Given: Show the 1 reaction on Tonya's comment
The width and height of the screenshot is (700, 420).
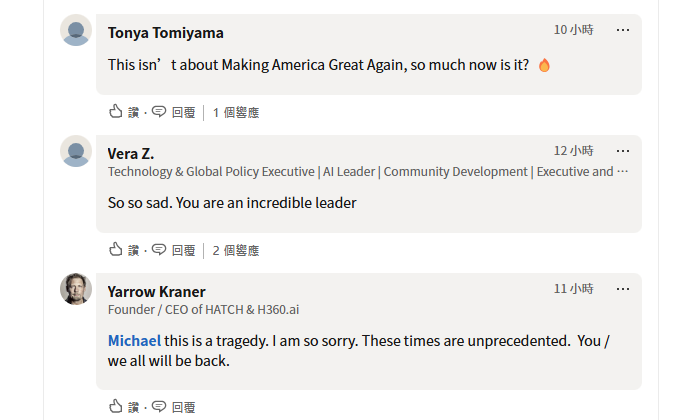Looking at the screenshot, I should tap(236, 113).
